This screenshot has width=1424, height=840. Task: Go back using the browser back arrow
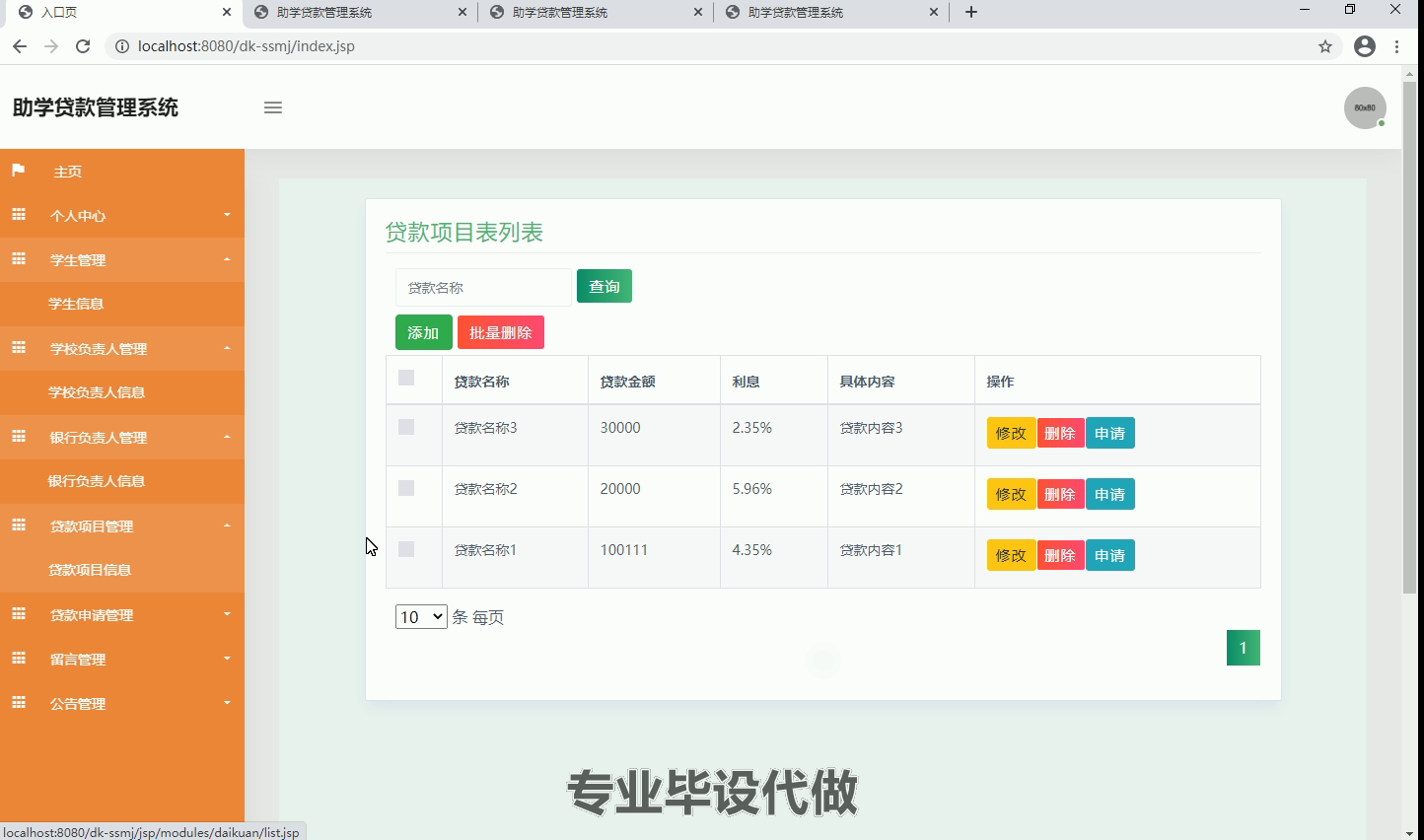pos(20,46)
